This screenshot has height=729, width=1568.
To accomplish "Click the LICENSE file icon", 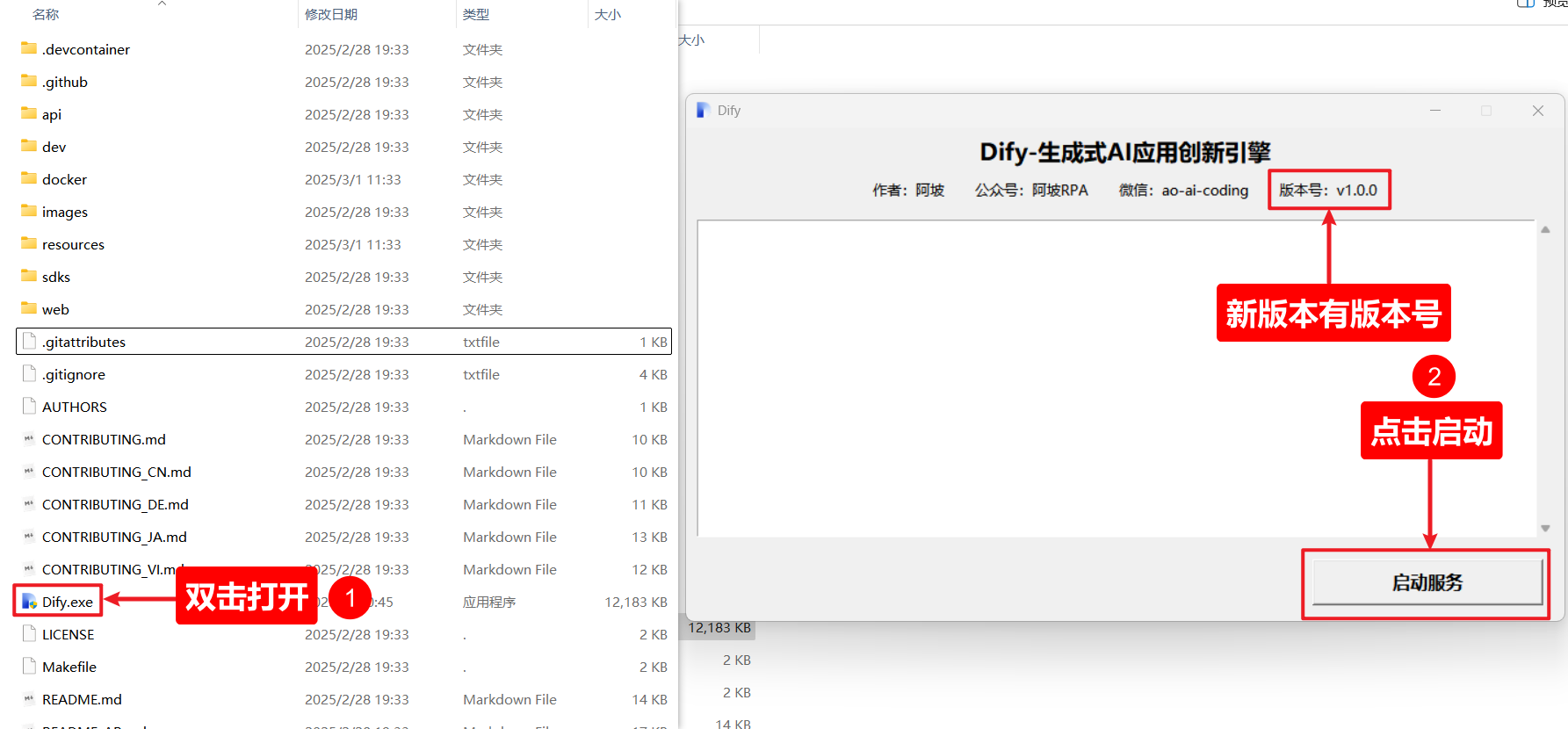I will click(29, 633).
